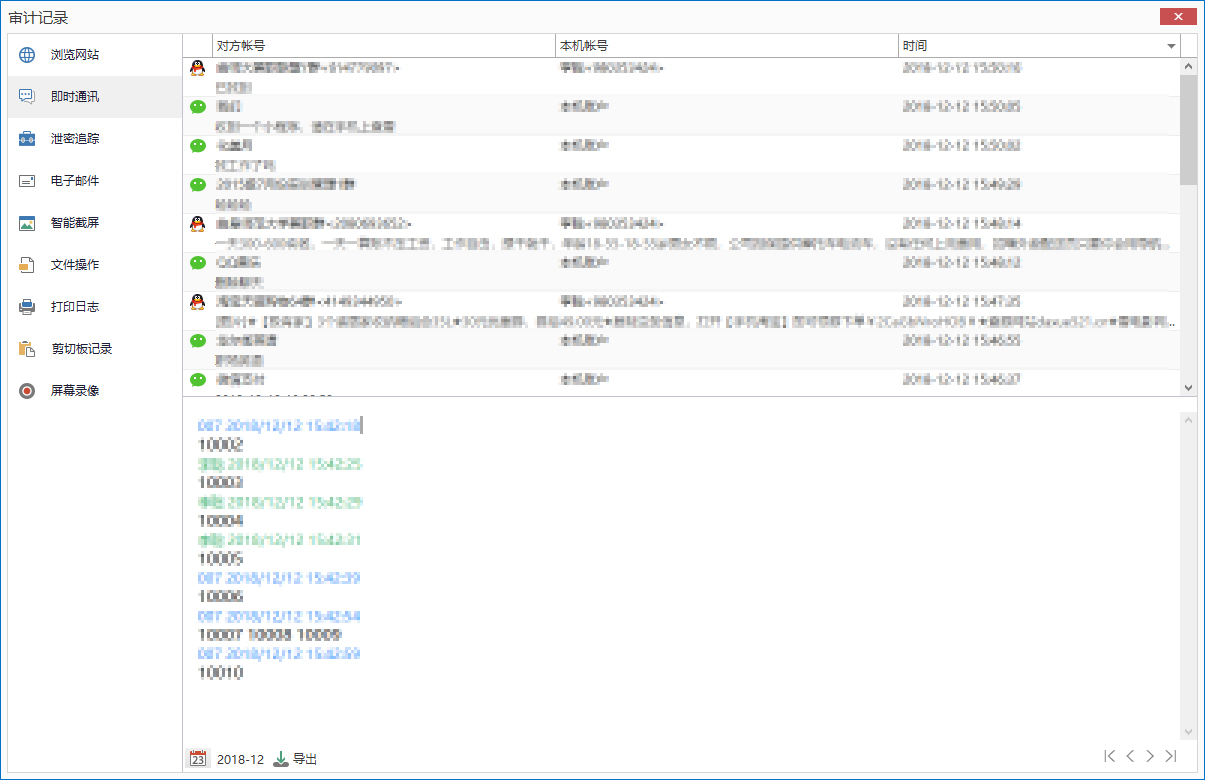
Task: Click the 导出 export button
Action: 296,759
